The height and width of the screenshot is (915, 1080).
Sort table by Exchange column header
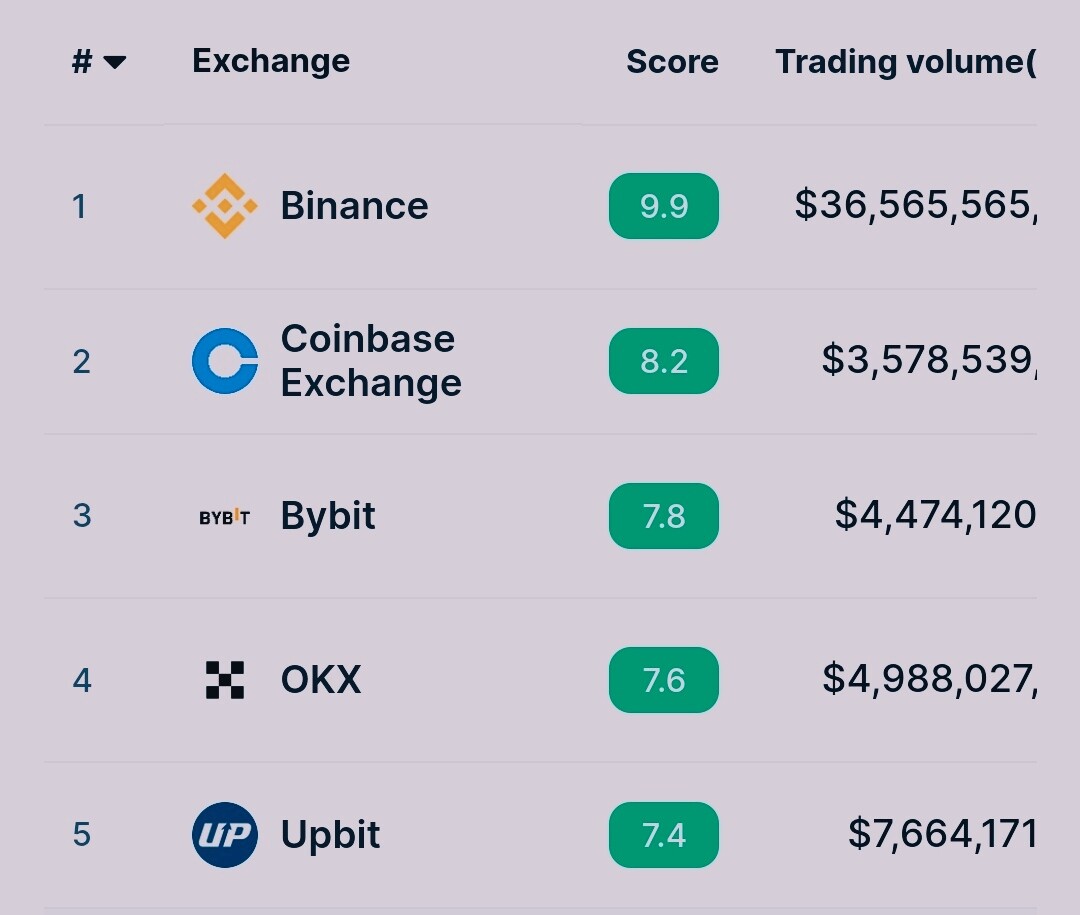pyautogui.click(x=271, y=61)
